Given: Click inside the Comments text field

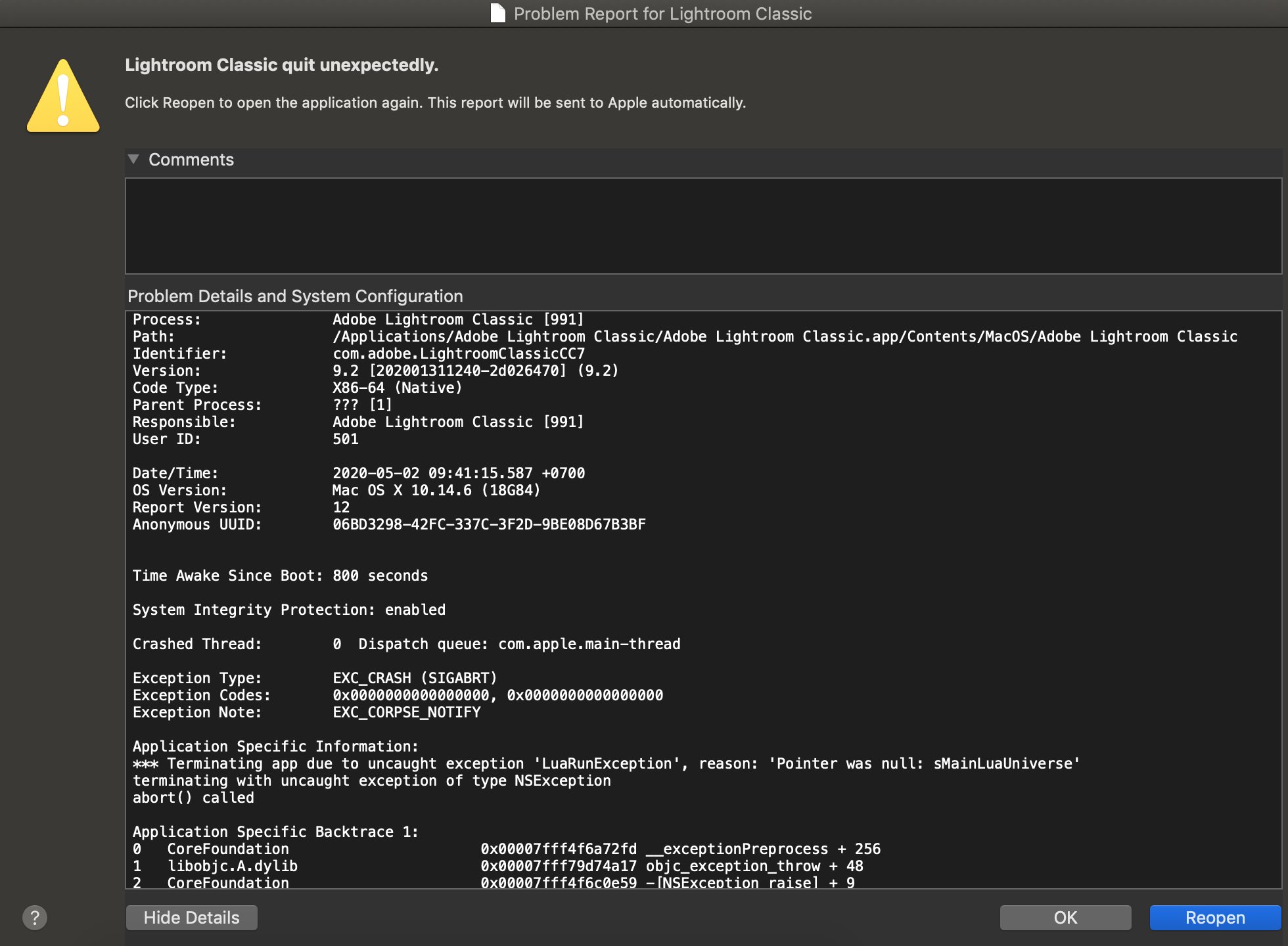Looking at the screenshot, I should tap(703, 226).
